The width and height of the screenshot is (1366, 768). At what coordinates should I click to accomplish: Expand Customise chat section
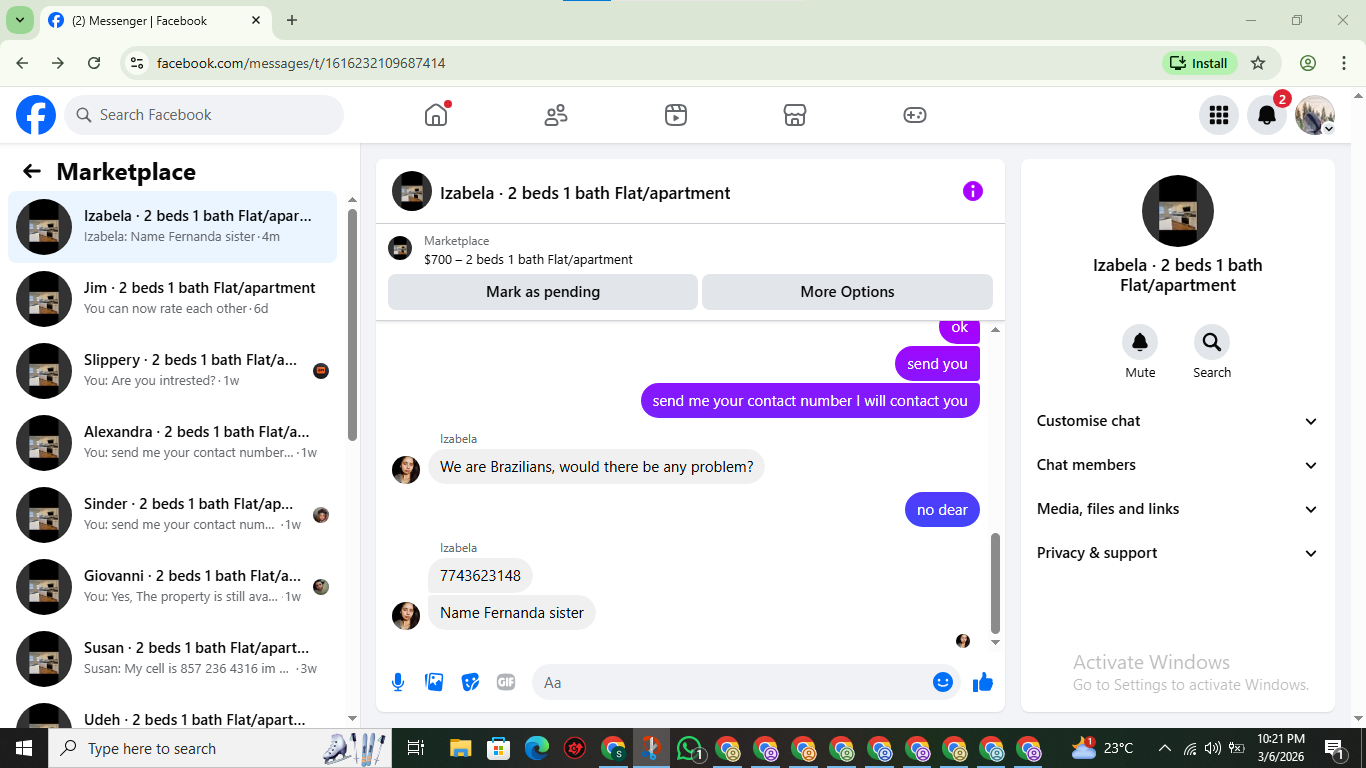pyautogui.click(x=1177, y=421)
